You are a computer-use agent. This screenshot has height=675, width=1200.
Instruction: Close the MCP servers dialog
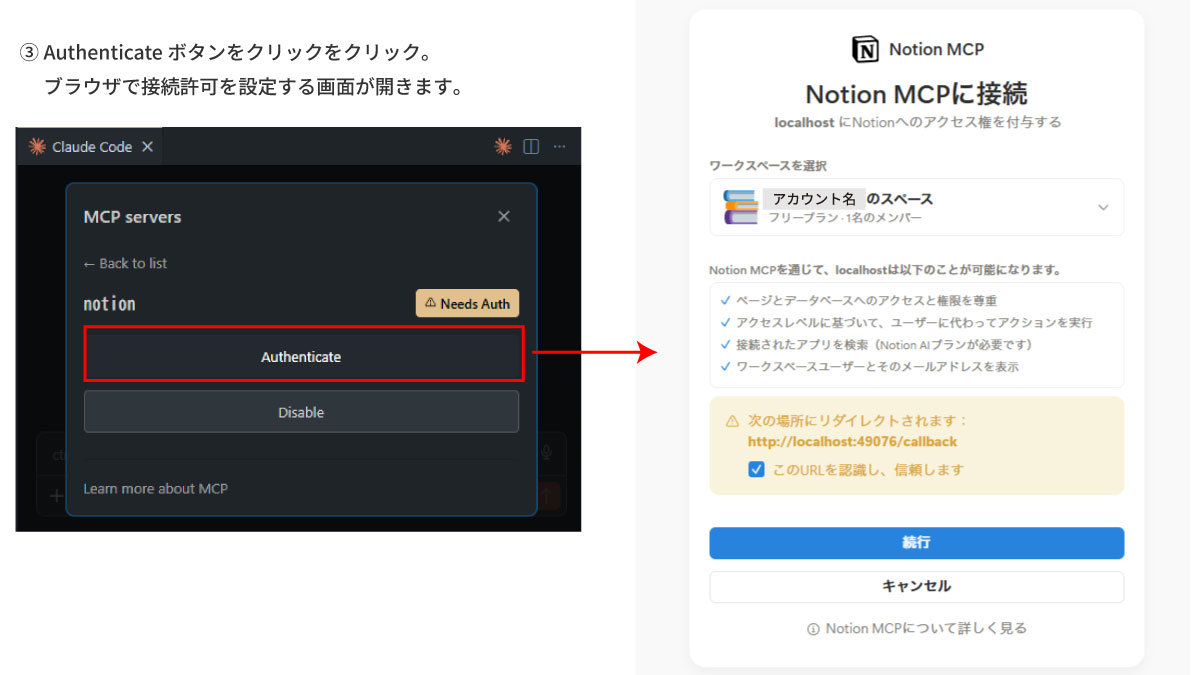[504, 217]
